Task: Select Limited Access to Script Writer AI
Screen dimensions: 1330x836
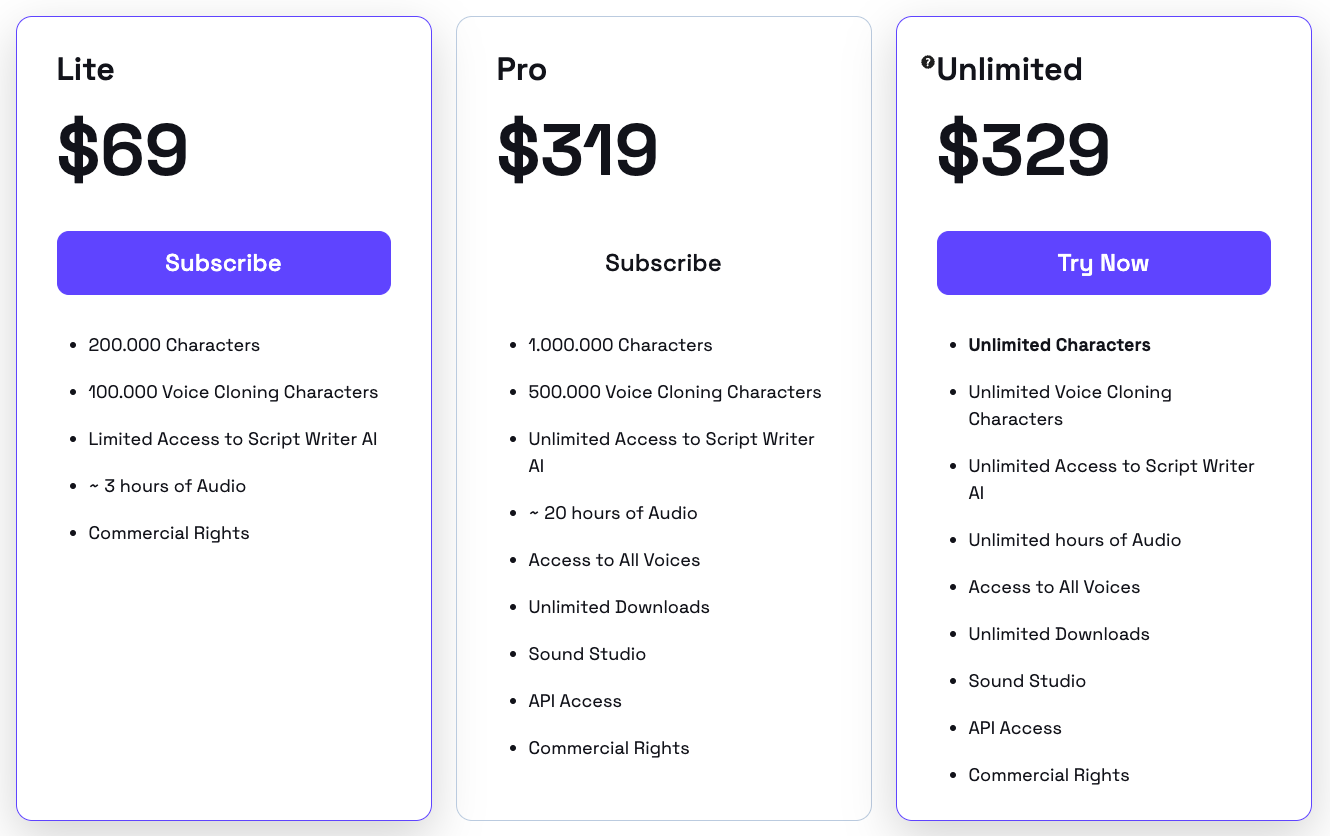Action: click(233, 439)
